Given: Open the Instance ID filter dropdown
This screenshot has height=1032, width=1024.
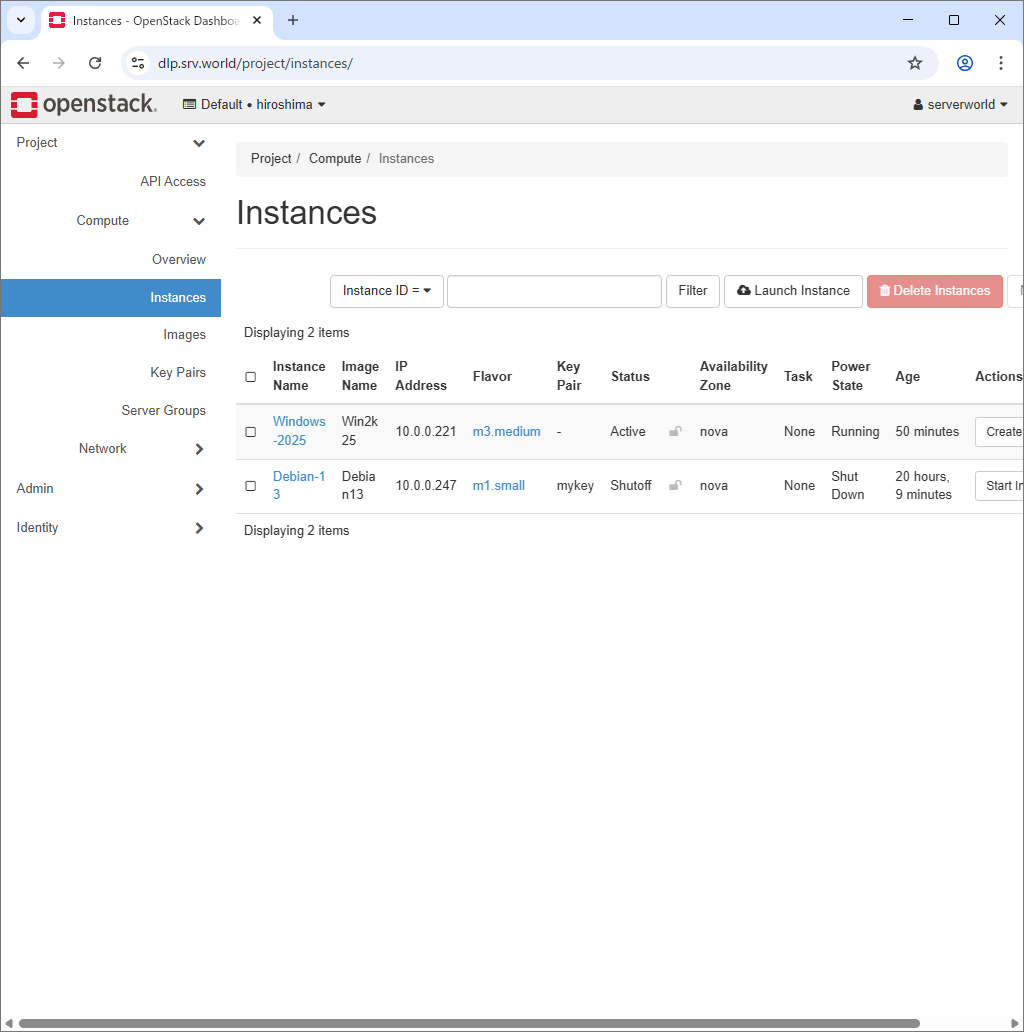Looking at the screenshot, I should click(x=387, y=291).
